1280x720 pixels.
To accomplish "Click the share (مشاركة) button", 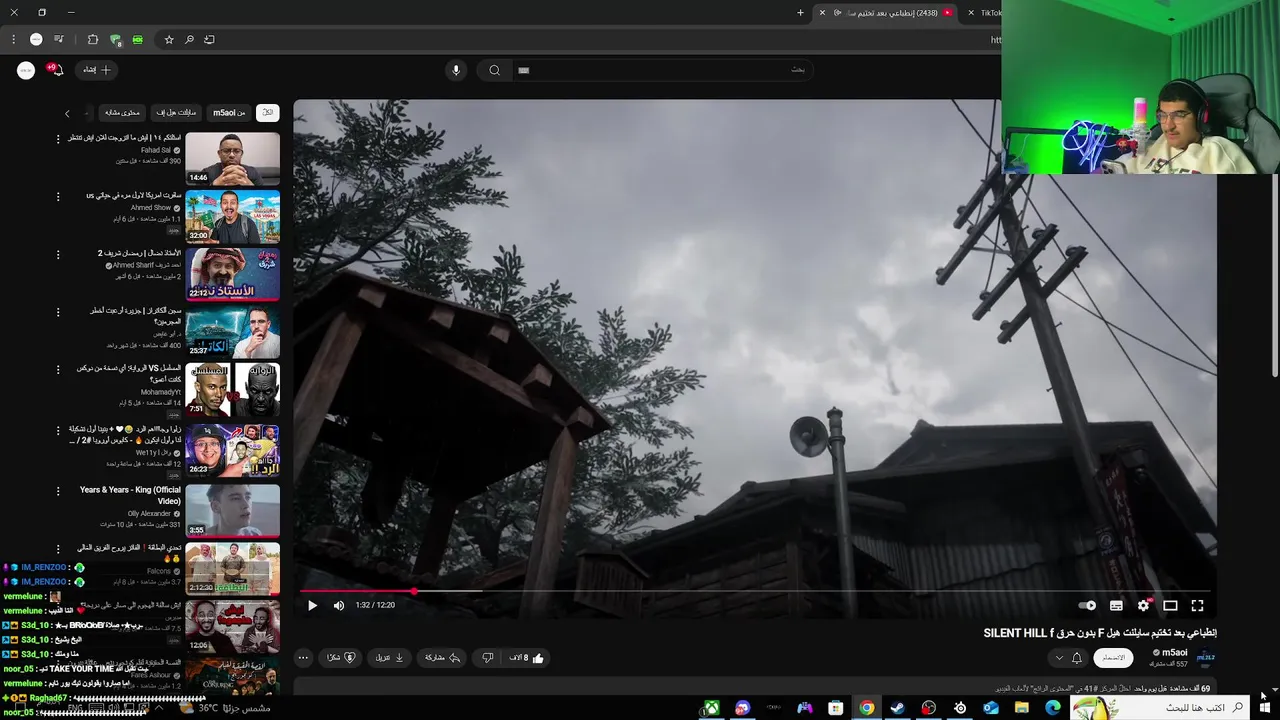I will (442, 658).
